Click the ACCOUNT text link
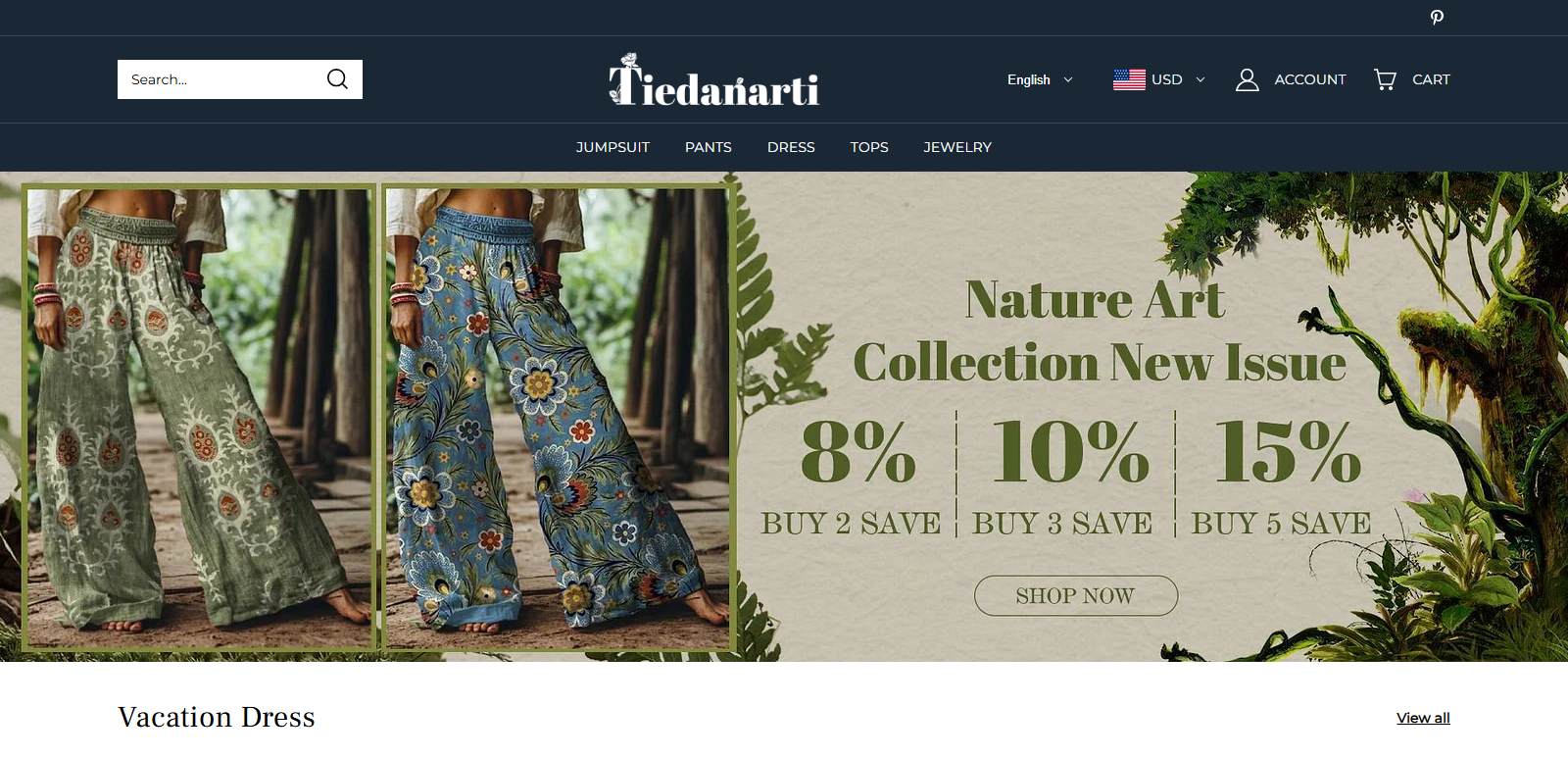This screenshot has width=1568, height=758. pyautogui.click(x=1310, y=79)
